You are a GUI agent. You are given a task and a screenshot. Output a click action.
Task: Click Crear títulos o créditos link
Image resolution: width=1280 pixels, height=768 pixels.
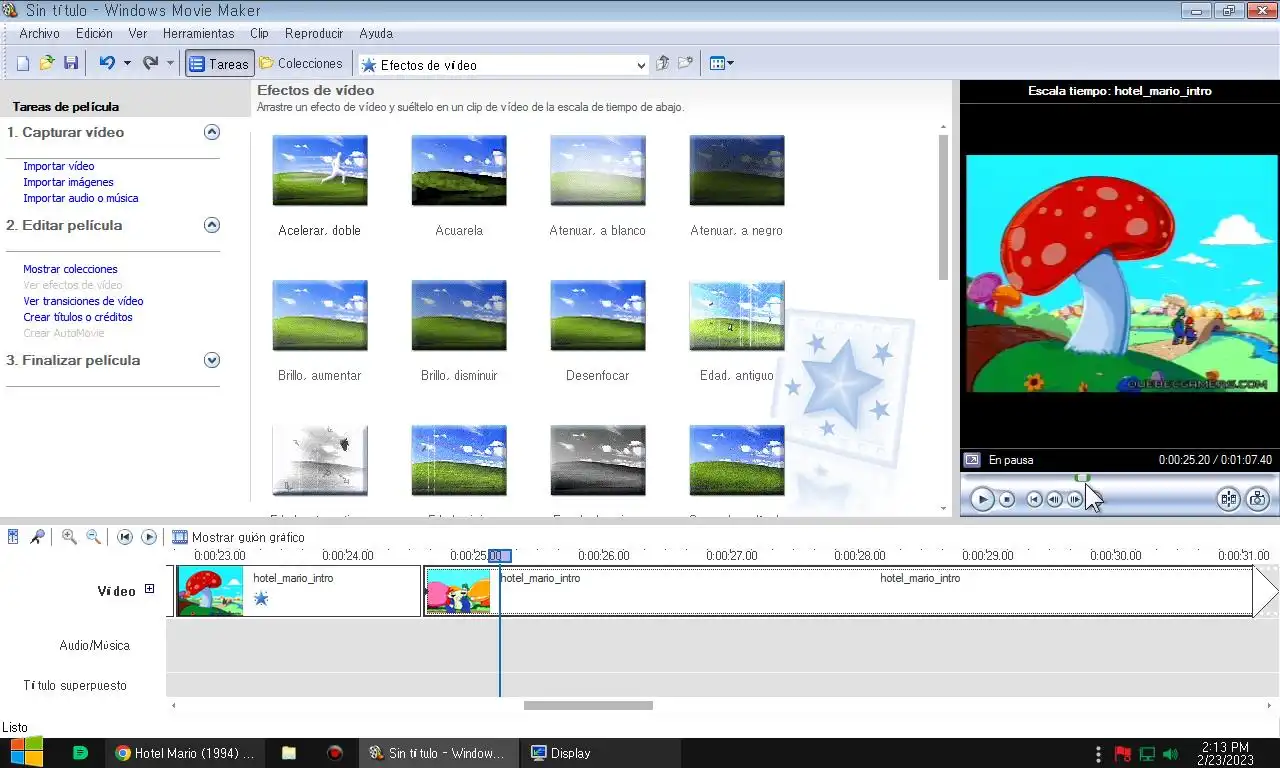78,317
